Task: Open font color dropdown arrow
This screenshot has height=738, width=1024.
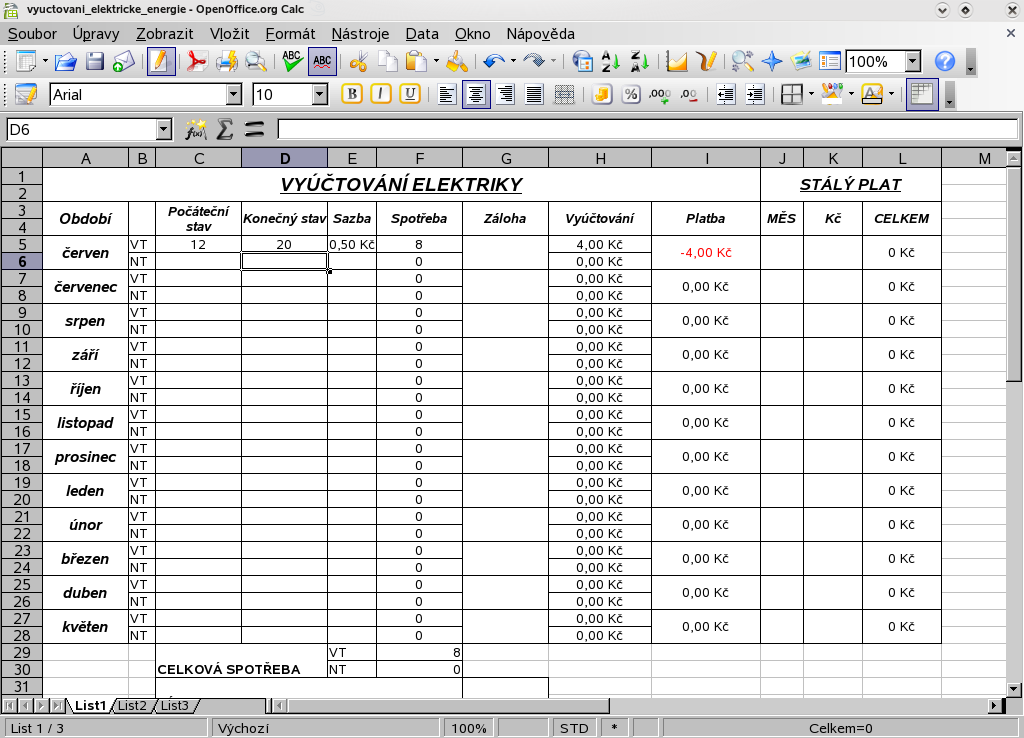Action: point(891,95)
